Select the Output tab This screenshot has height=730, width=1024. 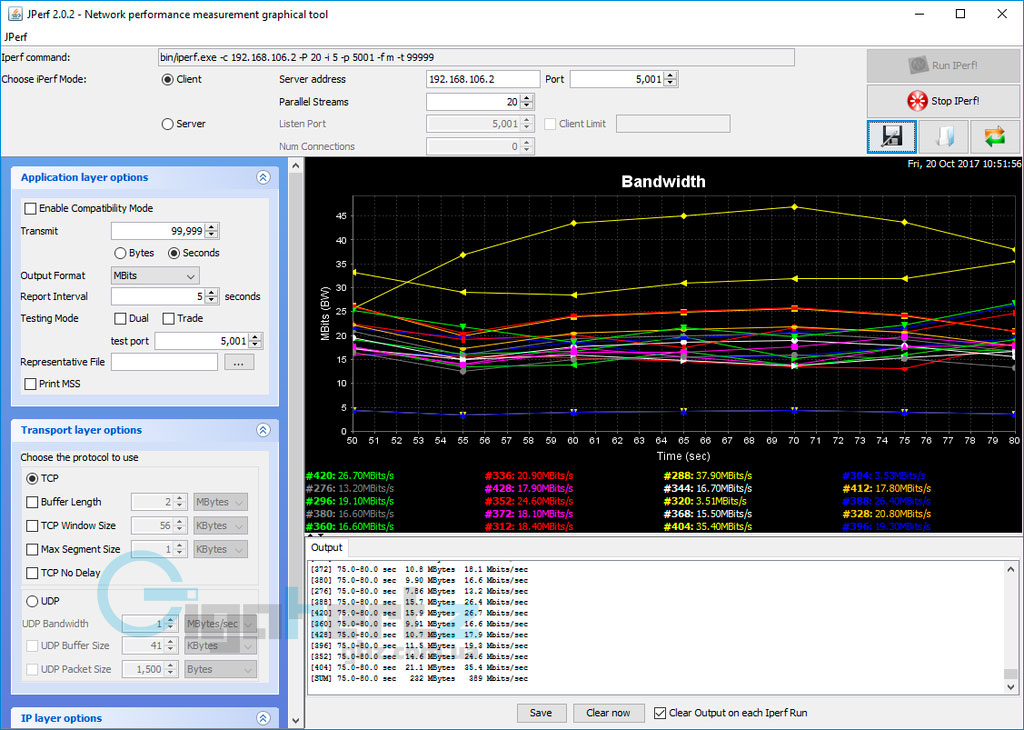coord(326,548)
